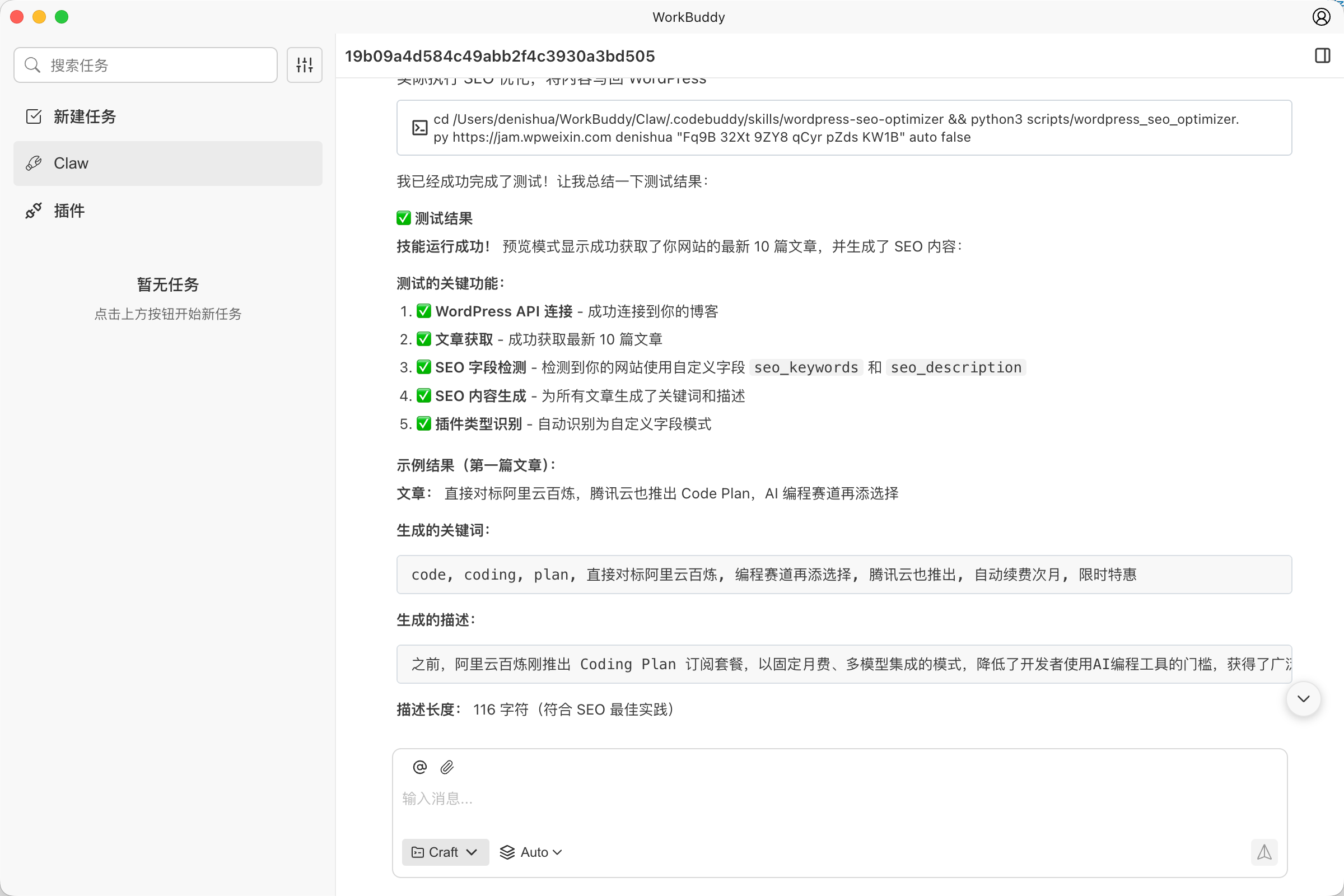Click the WordPress API 连接 list item
This screenshot has width=1344, height=896.
(559, 311)
